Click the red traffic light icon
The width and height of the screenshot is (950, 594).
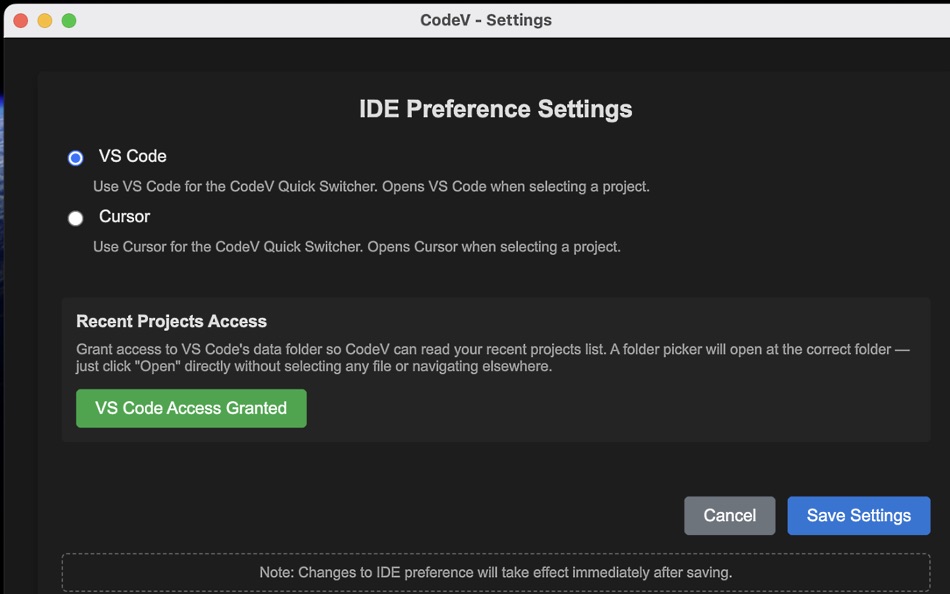point(18,19)
